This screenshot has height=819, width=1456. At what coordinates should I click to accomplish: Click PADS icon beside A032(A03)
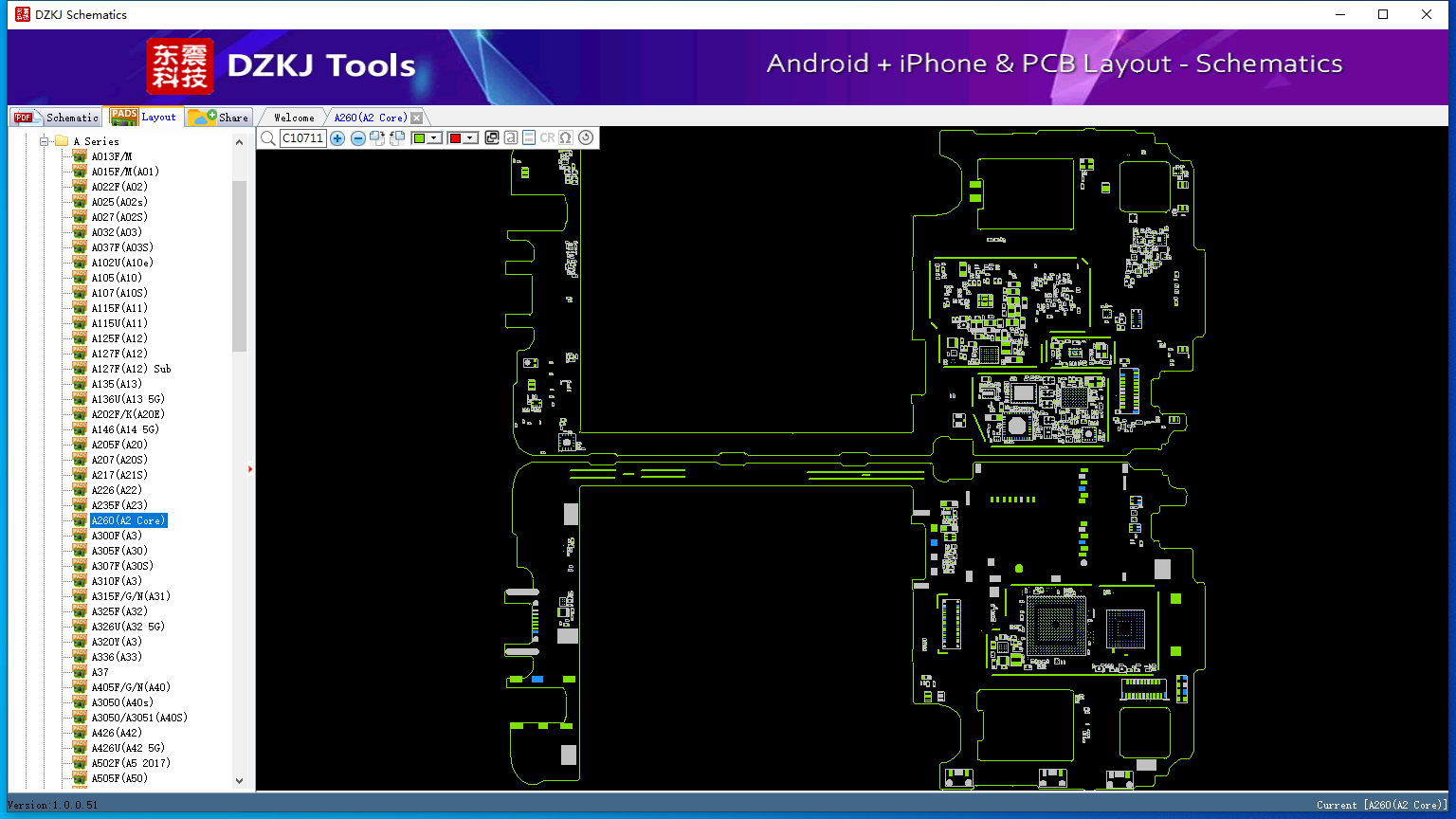click(80, 232)
